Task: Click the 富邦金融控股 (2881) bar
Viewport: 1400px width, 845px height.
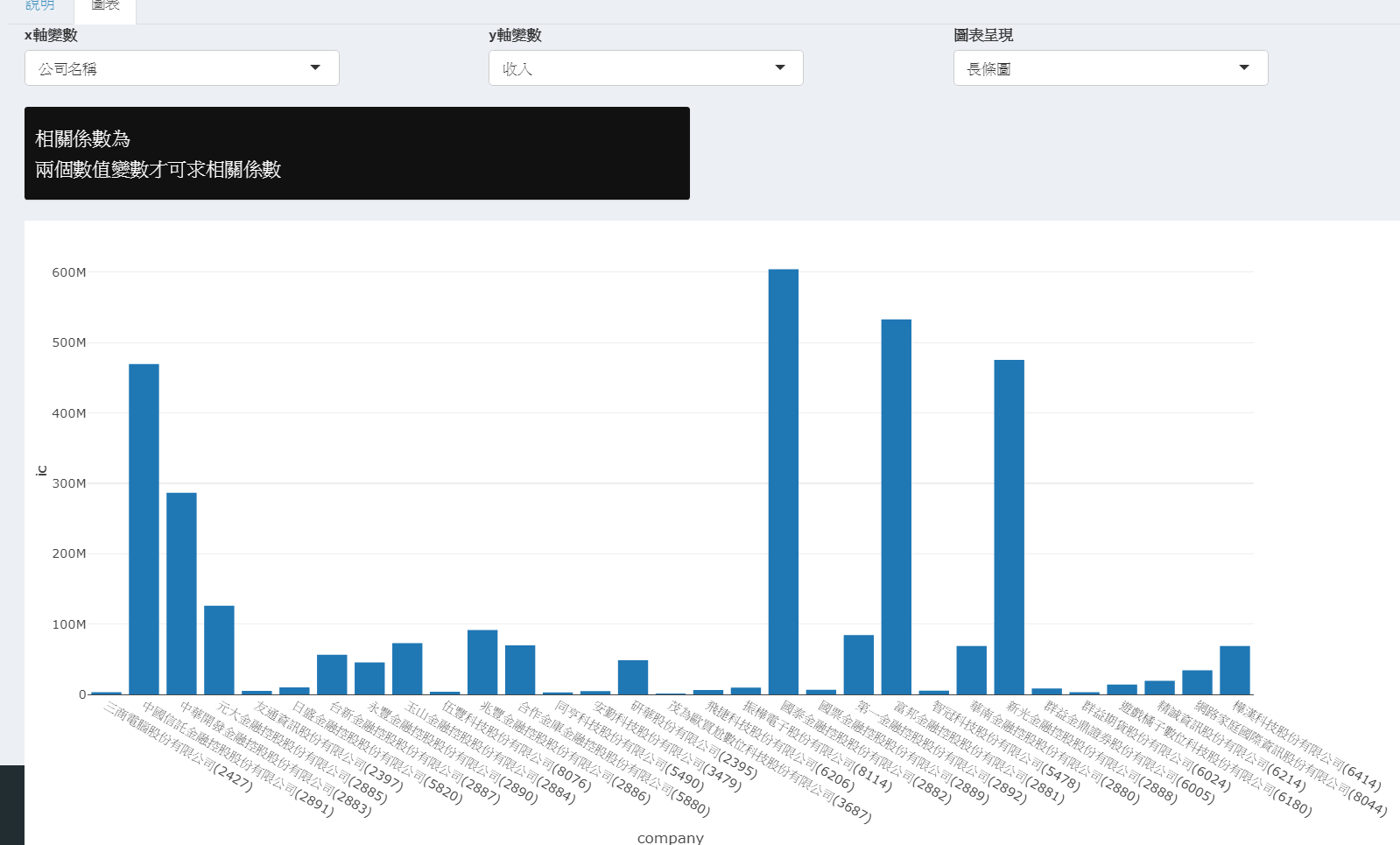Action: pyautogui.click(x=897, y=508)
